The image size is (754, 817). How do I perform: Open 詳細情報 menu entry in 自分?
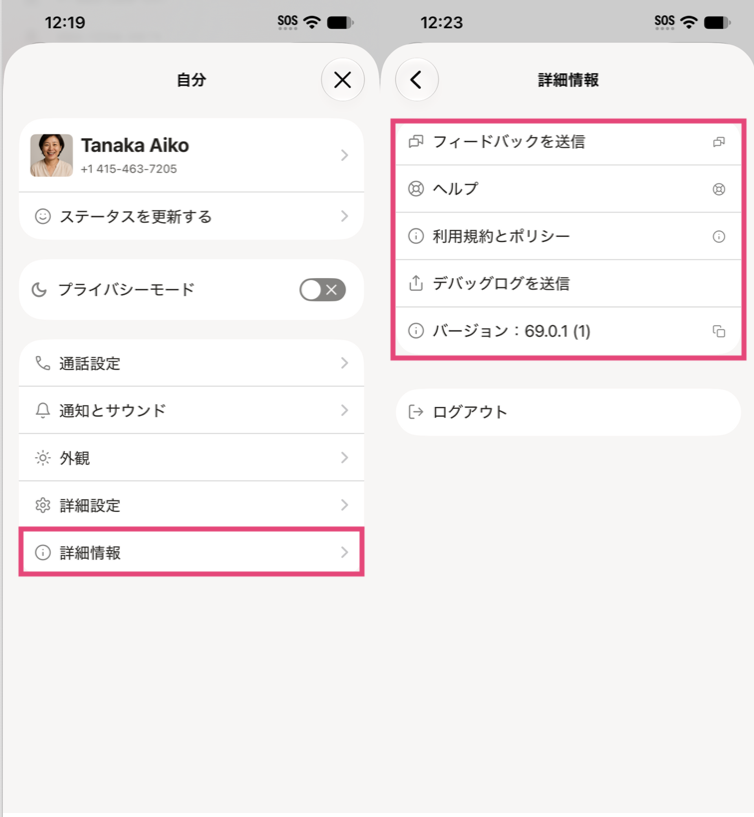[191, 552]
